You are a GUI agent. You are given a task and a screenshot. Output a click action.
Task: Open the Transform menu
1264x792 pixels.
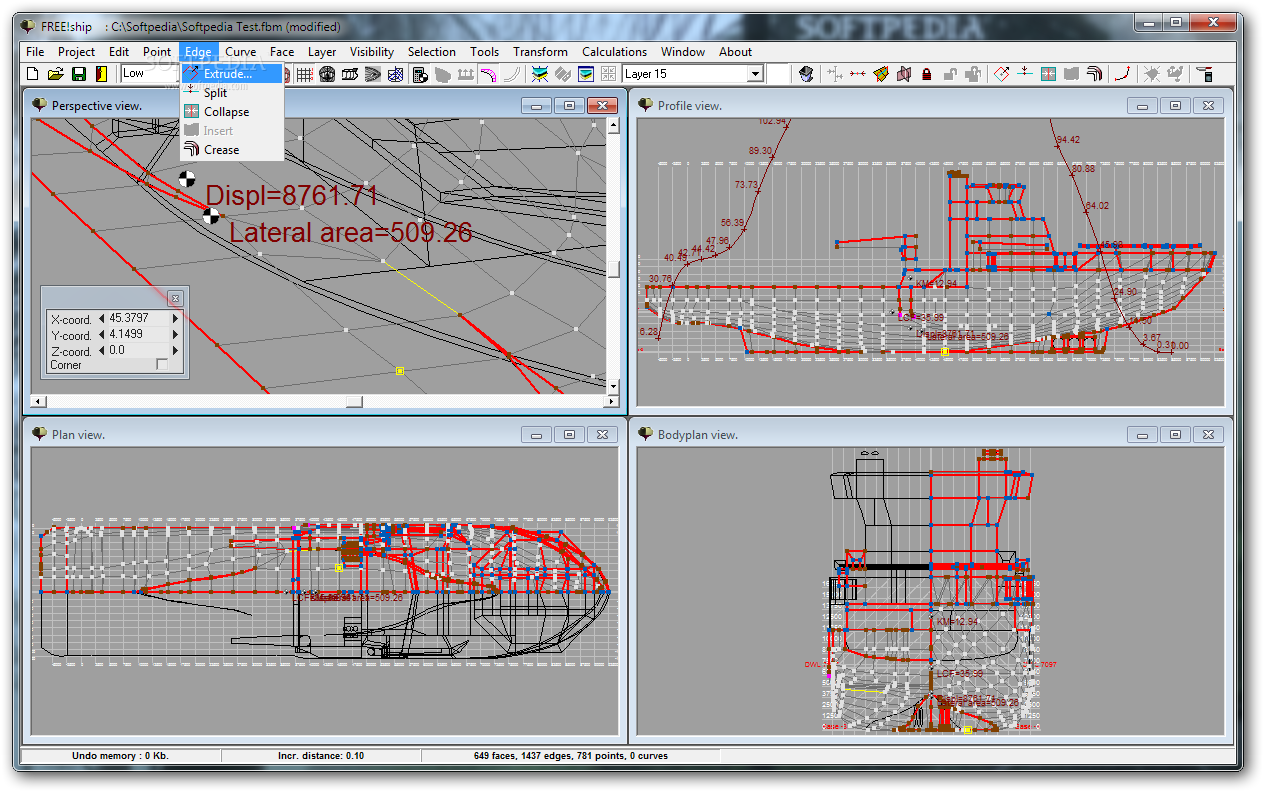coord(540,51)
